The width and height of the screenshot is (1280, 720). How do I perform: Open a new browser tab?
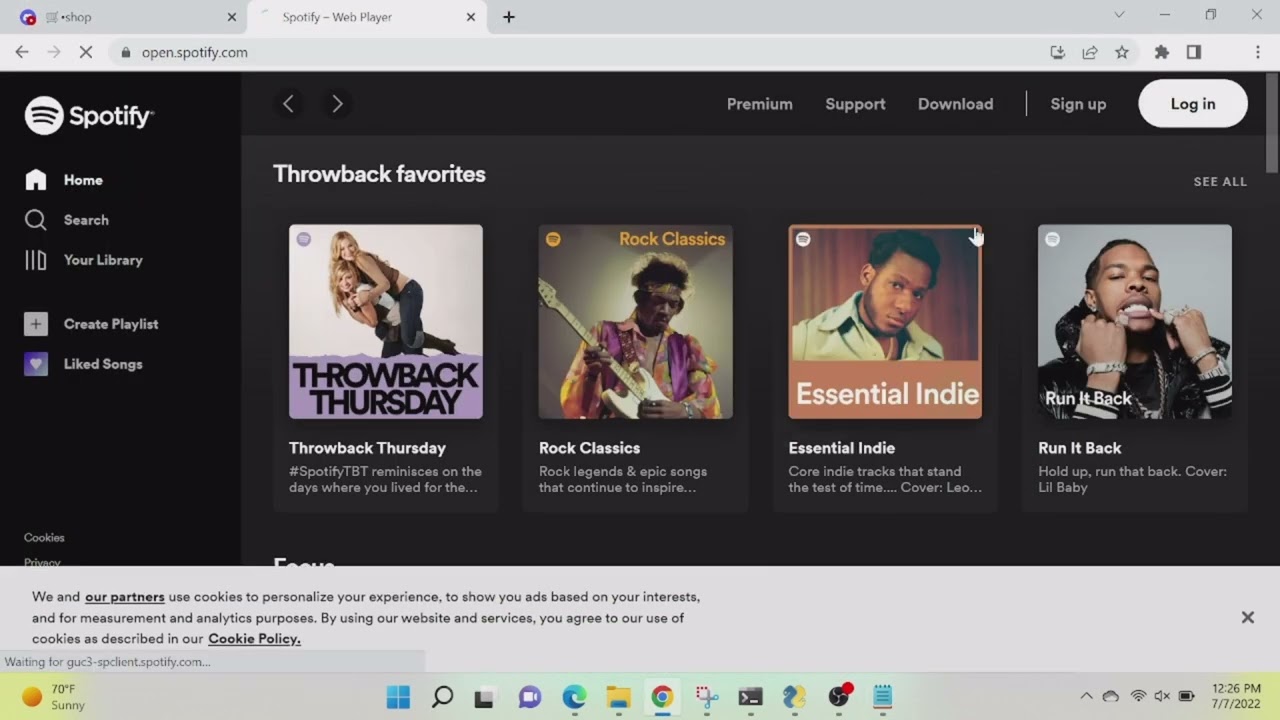509,17
